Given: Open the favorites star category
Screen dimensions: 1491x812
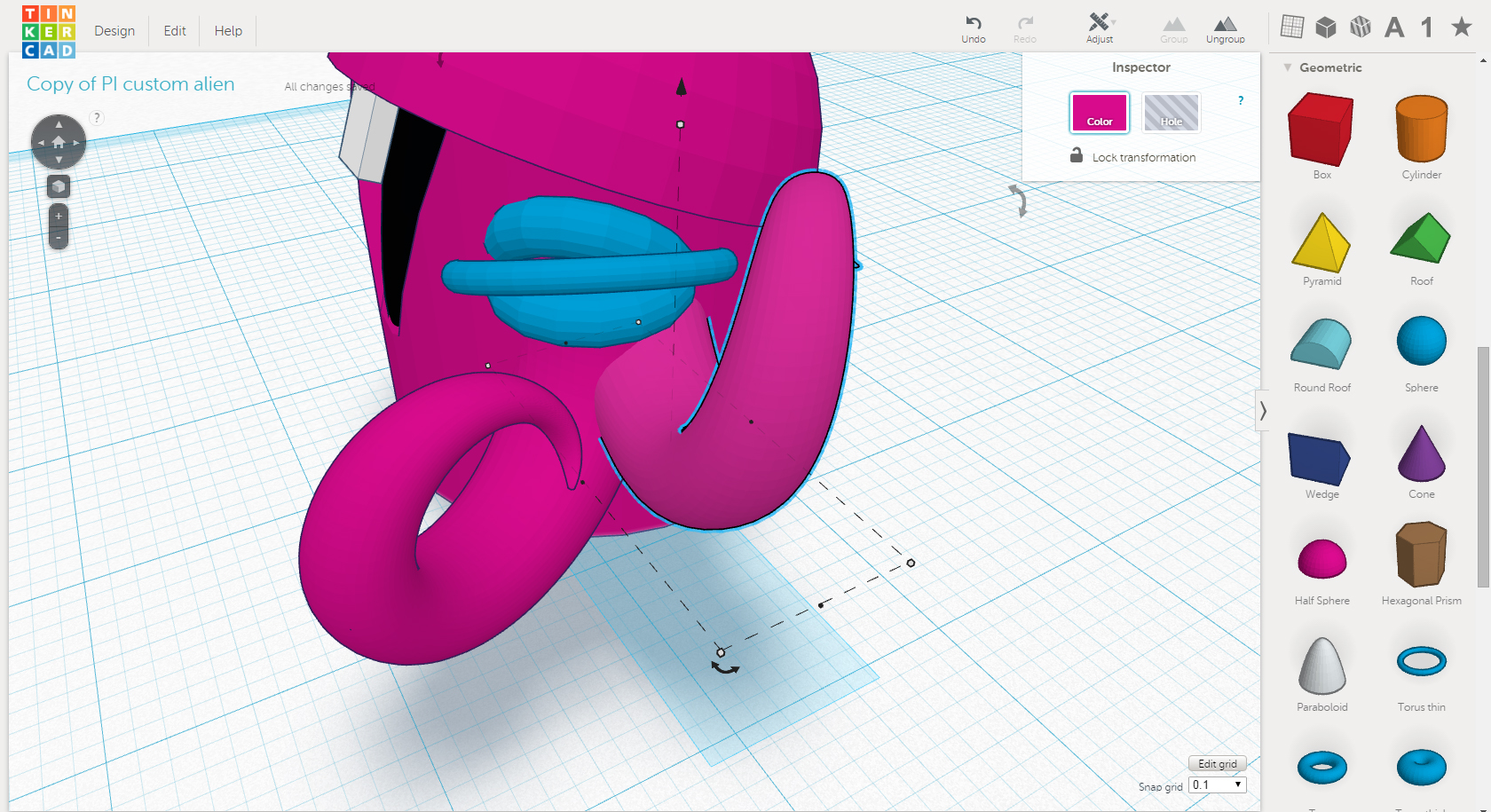Looking at the screenshot, I should tap(1461, 28).
